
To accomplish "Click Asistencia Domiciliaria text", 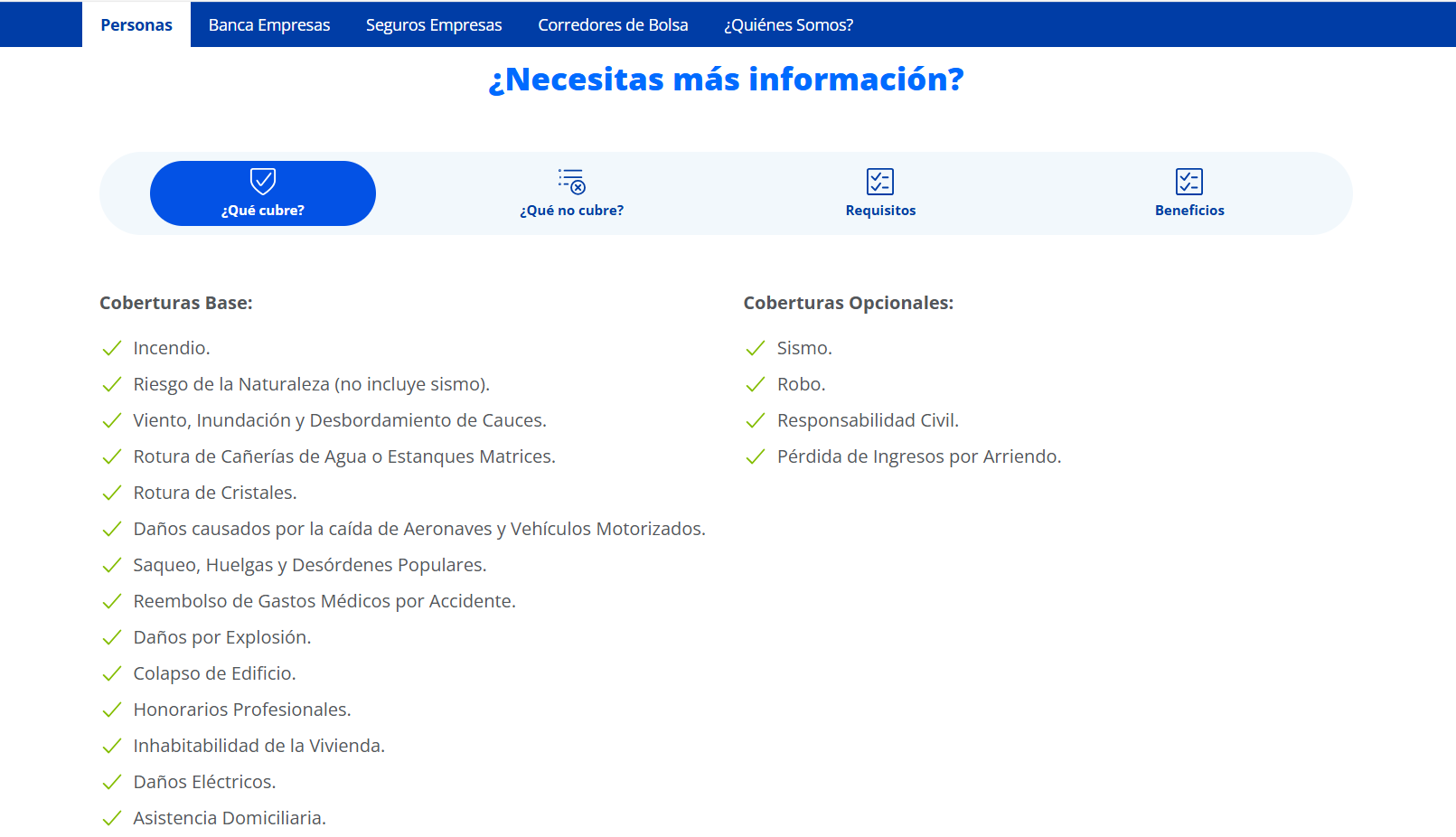I will (230, 818).
